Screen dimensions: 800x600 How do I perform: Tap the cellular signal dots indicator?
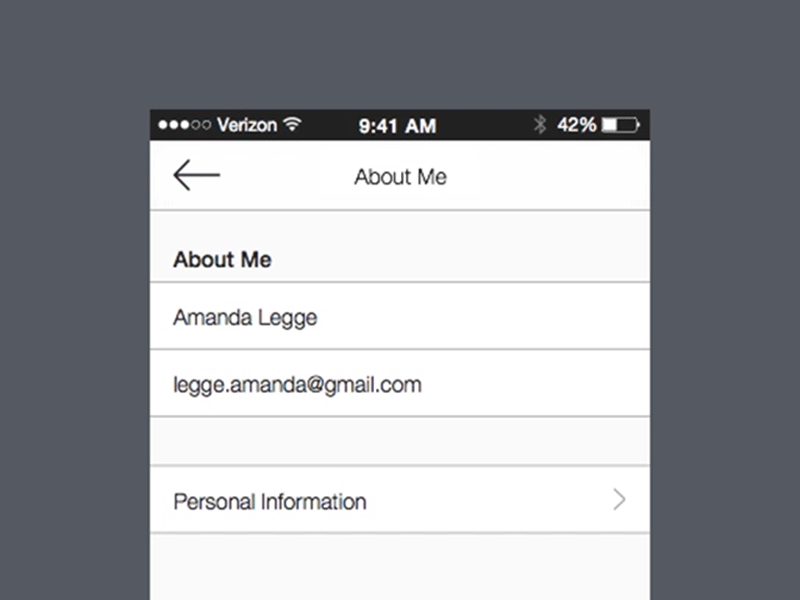pos(185,124)
